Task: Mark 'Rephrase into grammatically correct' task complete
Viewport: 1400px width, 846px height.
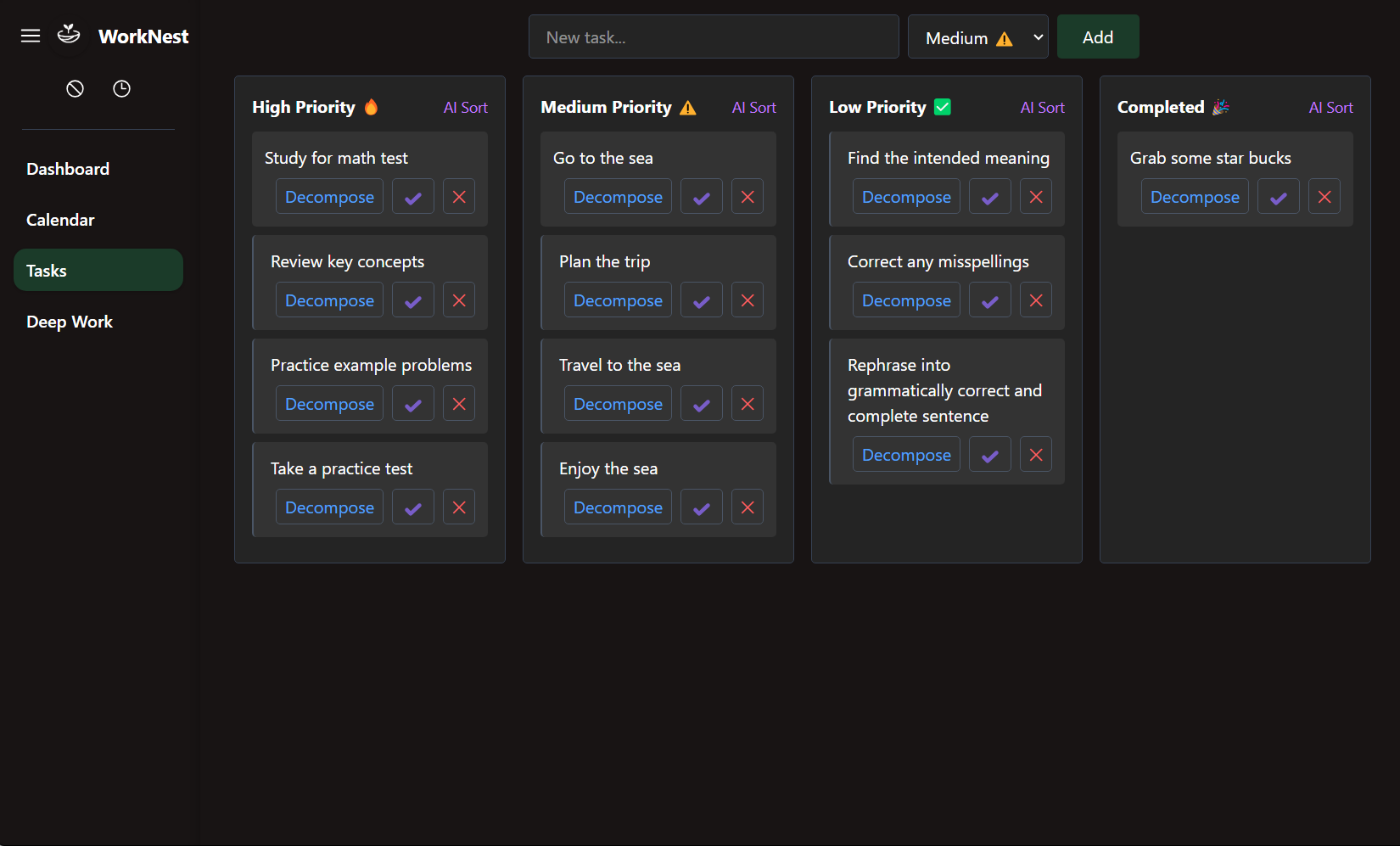Action: [x=990, y=455]
